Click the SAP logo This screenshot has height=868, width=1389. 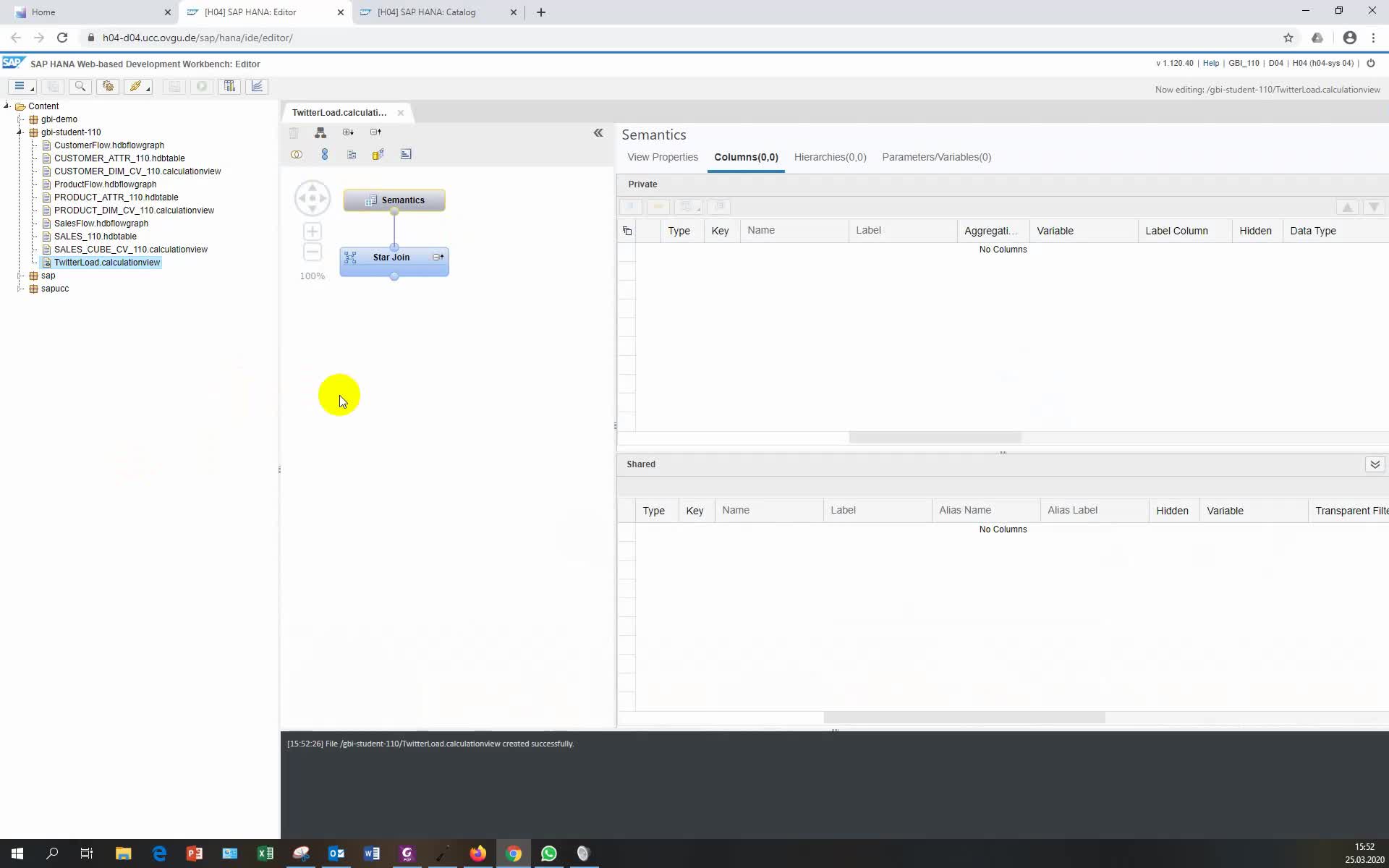(x=14, y=63)
